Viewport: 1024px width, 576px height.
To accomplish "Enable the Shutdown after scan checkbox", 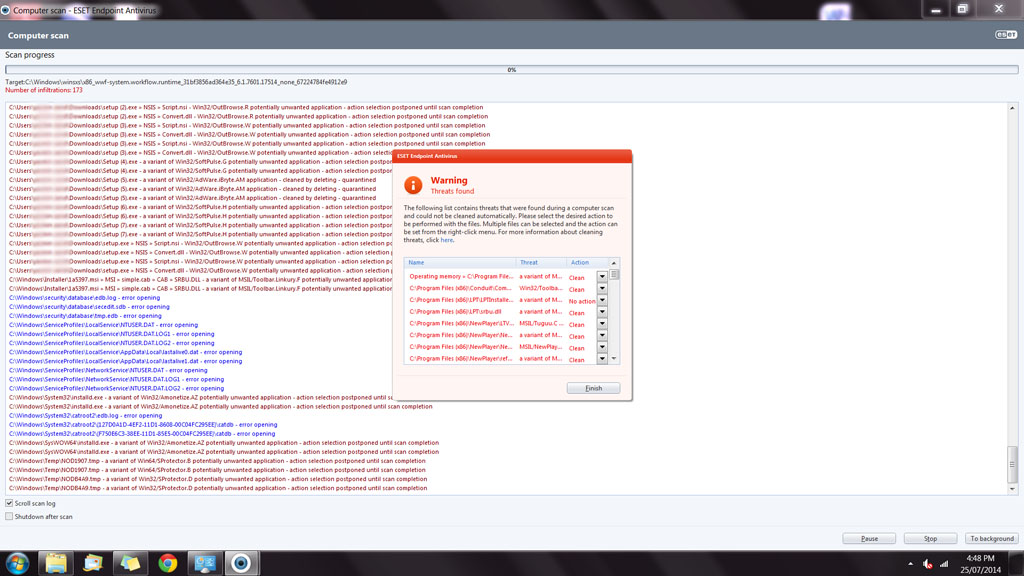I will coord(9,516).
